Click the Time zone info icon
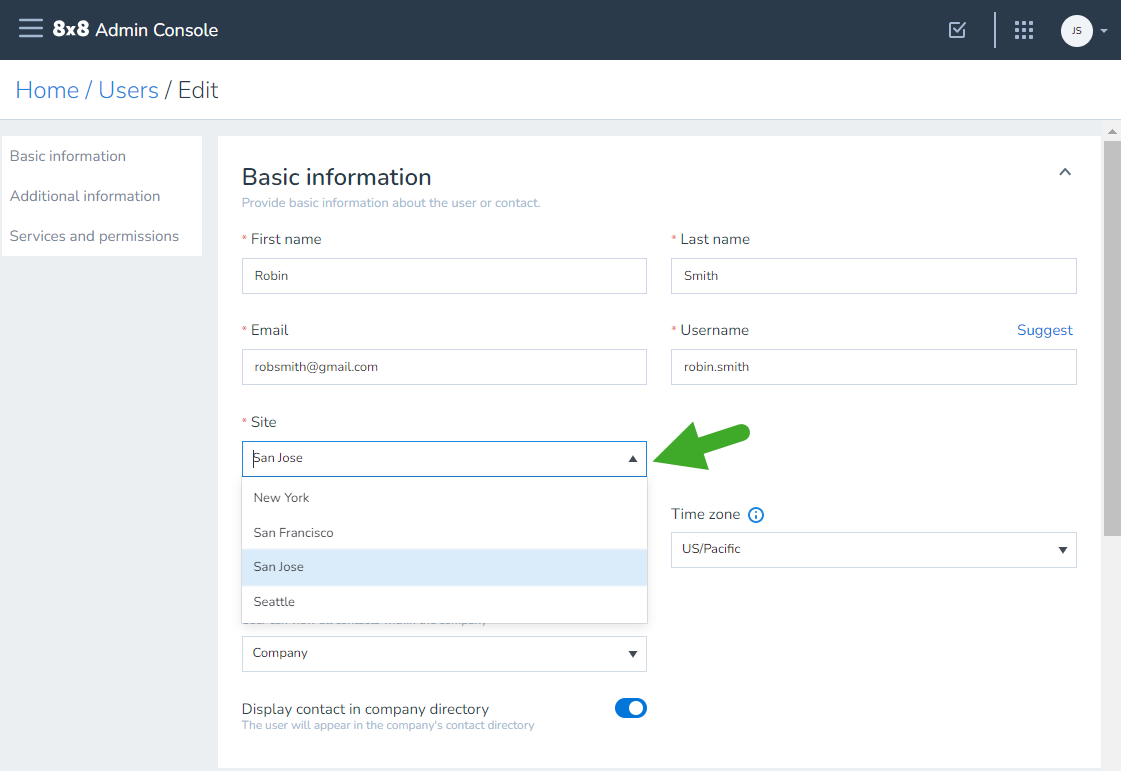This screenshot has height=771, width=1121. 756,515
